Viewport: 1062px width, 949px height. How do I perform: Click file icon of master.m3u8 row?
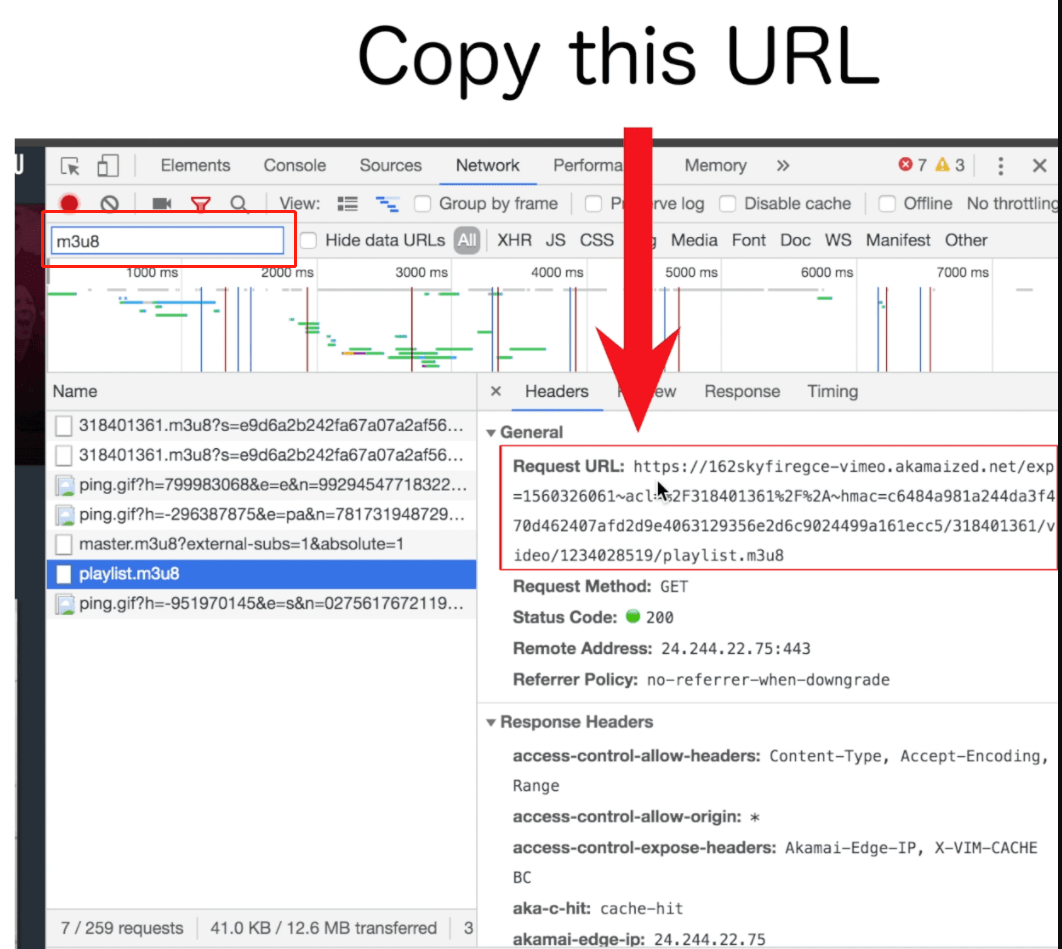coord(64,544)
